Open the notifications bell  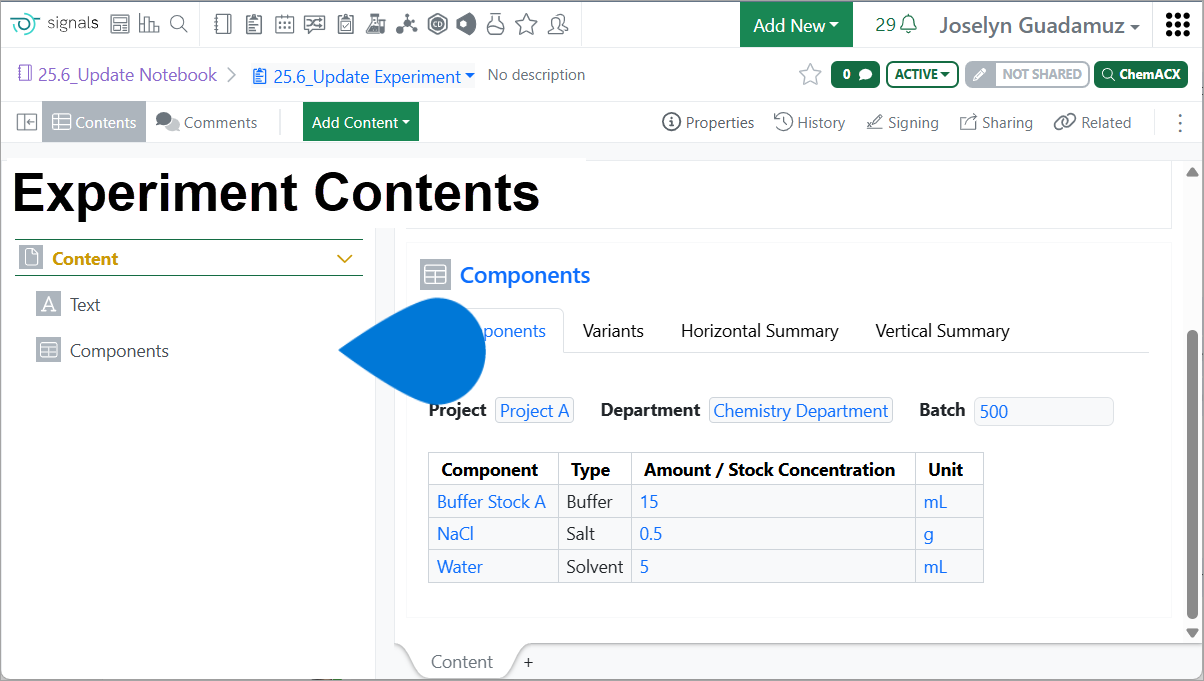pos(908,24)
